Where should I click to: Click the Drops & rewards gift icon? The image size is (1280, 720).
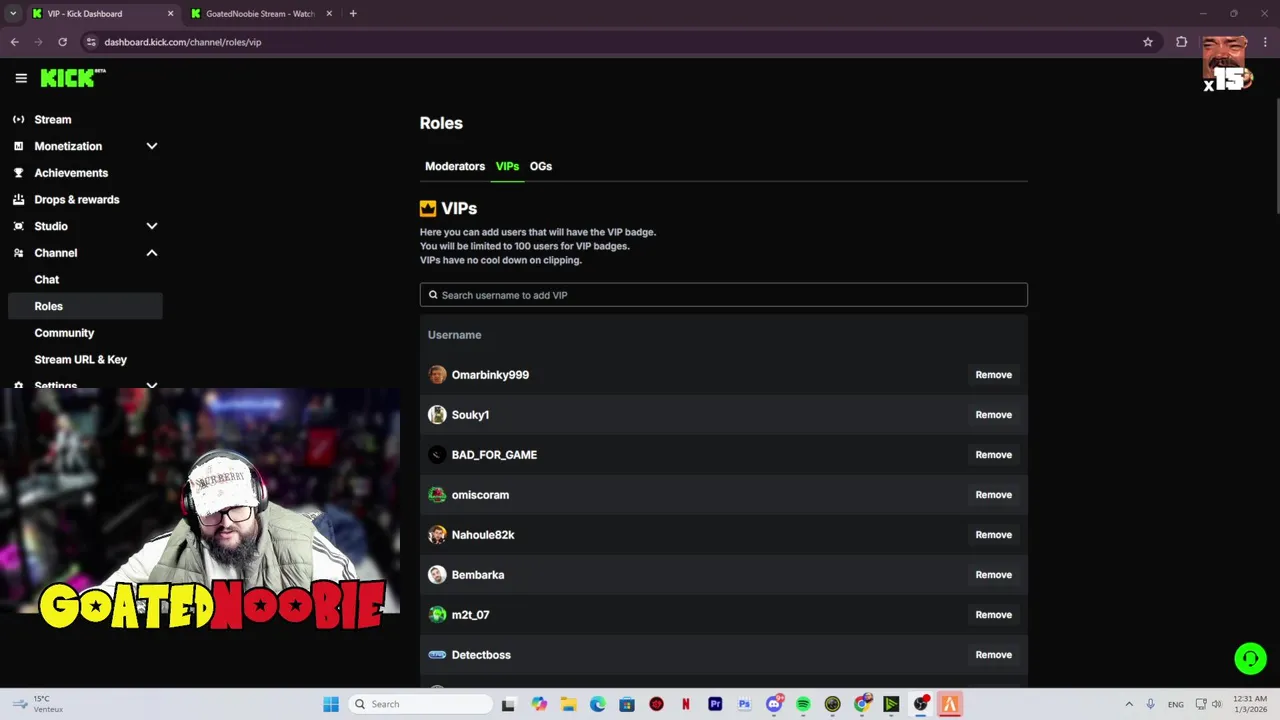[x=18, y=199]
